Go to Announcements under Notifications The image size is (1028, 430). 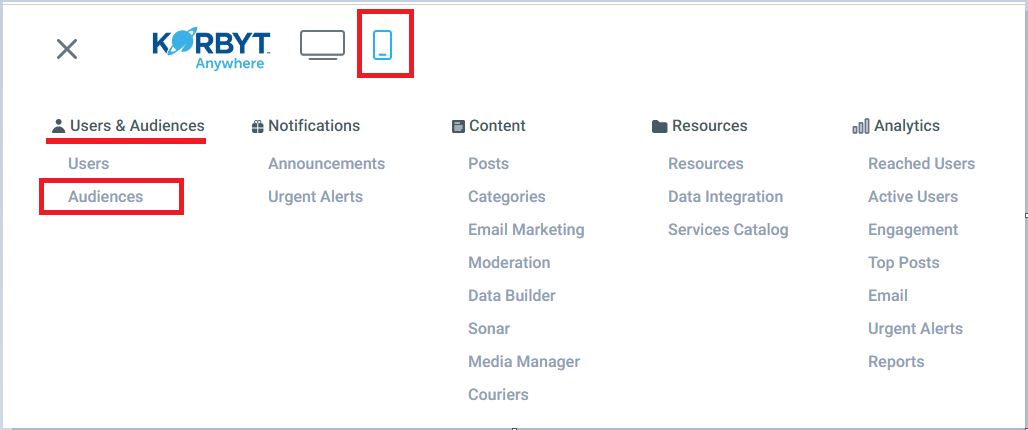326,164
